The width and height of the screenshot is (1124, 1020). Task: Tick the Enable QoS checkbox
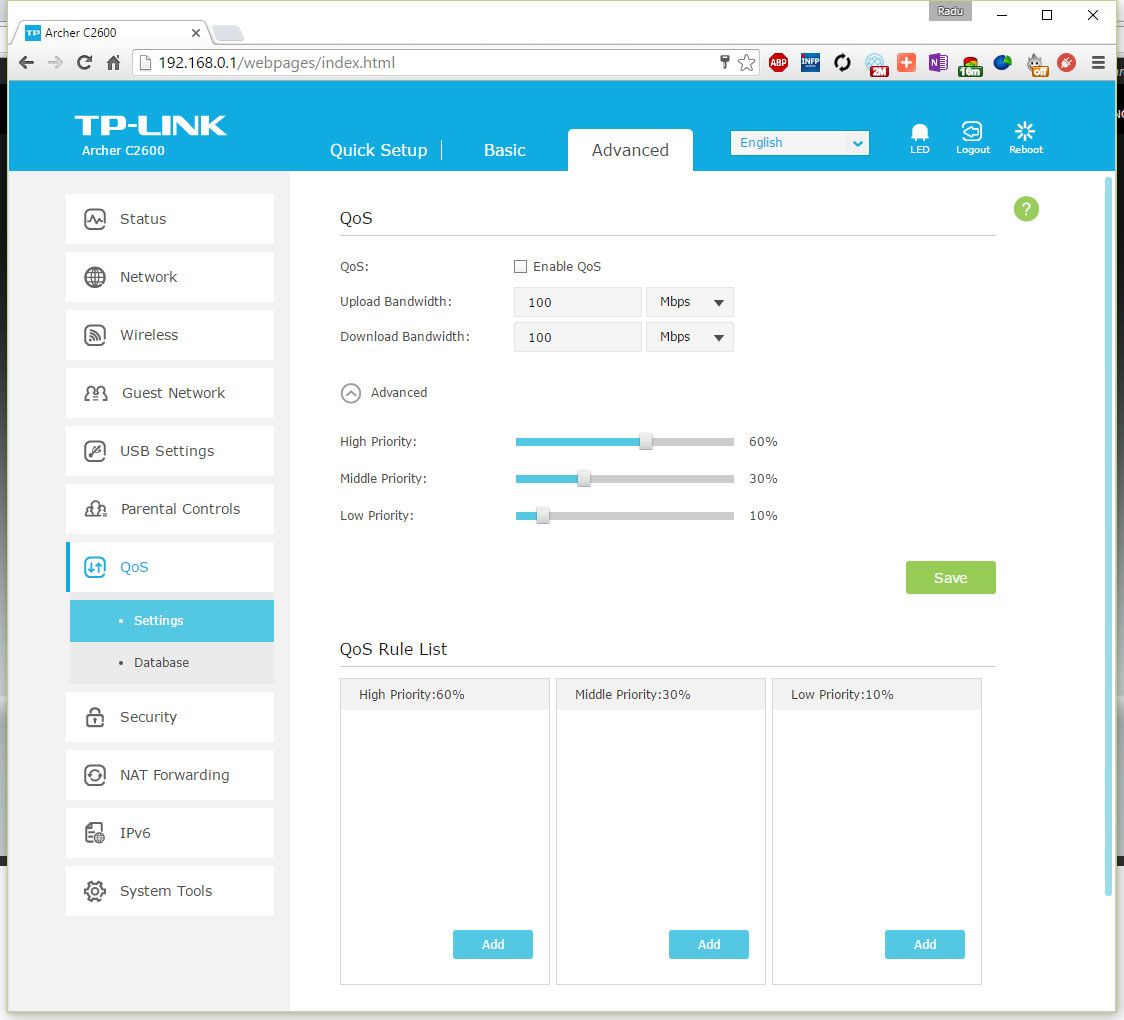click(x=520, y=267)
